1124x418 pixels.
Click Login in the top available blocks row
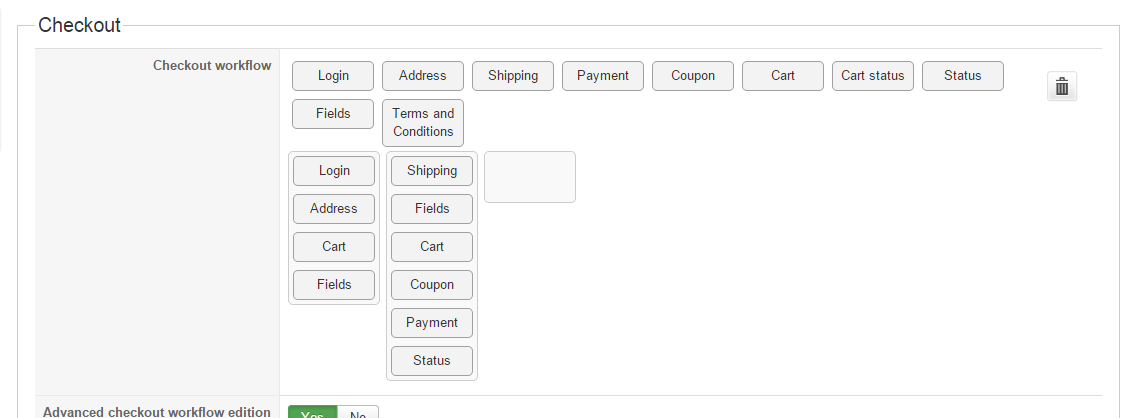pyautogui.click(x=333, y=76)
